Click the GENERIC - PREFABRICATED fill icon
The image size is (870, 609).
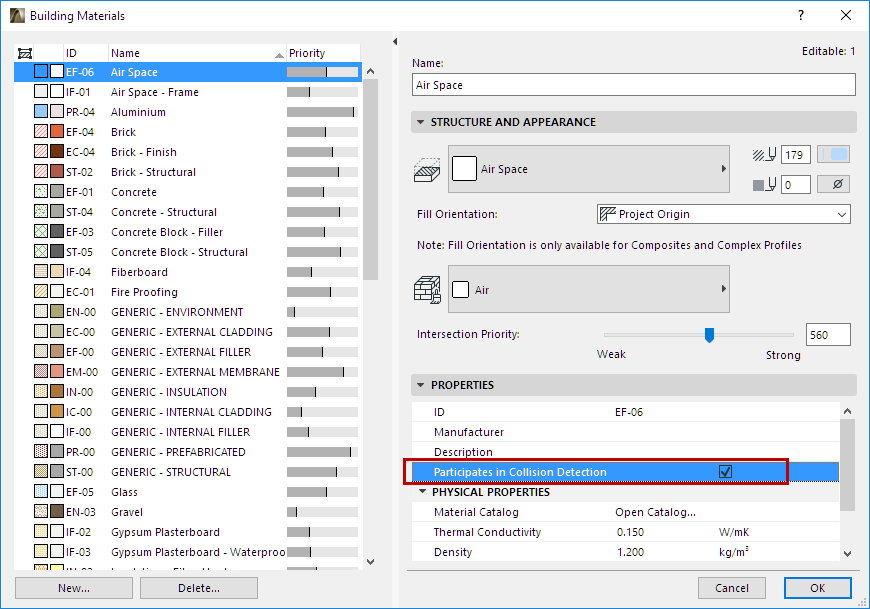tap(41, 452)
